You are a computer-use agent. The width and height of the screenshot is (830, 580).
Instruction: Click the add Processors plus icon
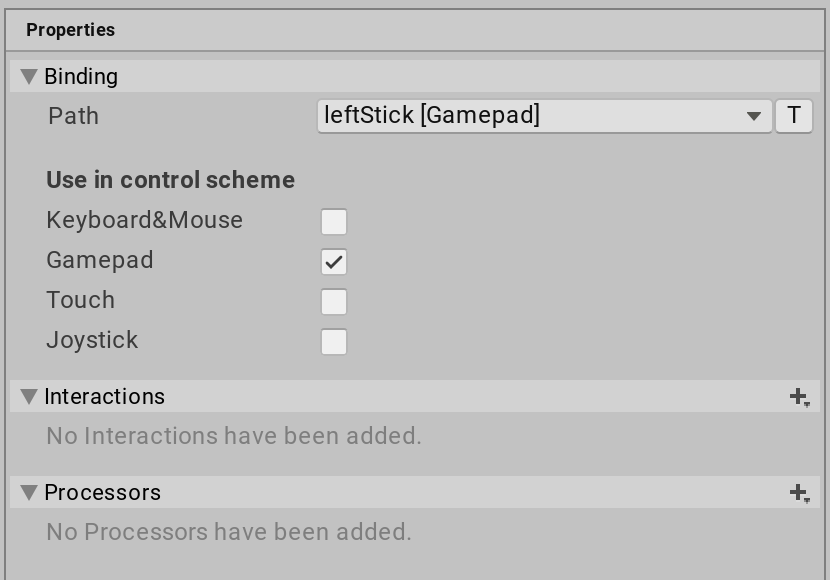[798, 493]
